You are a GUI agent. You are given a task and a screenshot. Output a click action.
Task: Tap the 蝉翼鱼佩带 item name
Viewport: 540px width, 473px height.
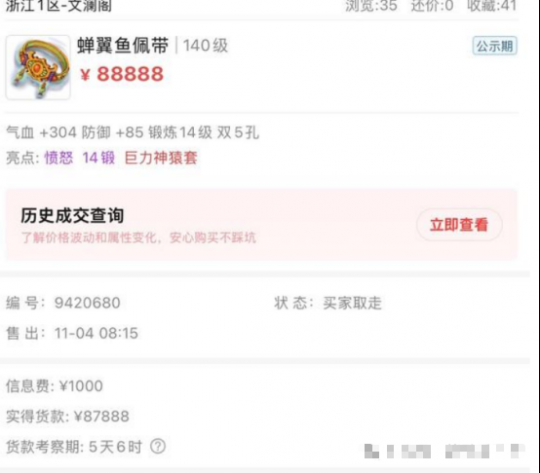click(x=123, y=45)
